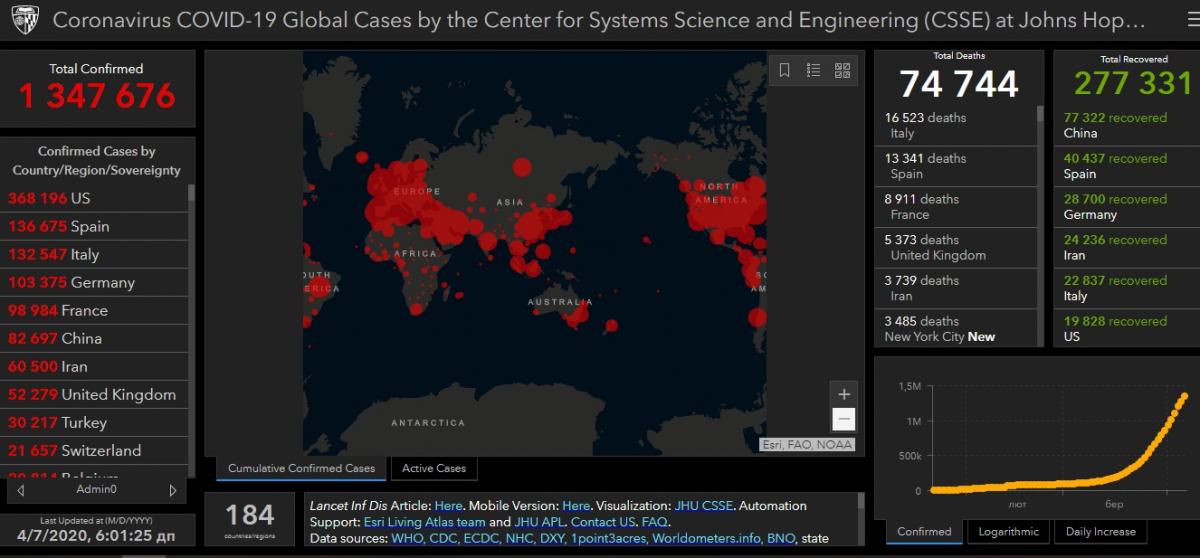Select Spain in the confirmed cases list

coord(90,227)
